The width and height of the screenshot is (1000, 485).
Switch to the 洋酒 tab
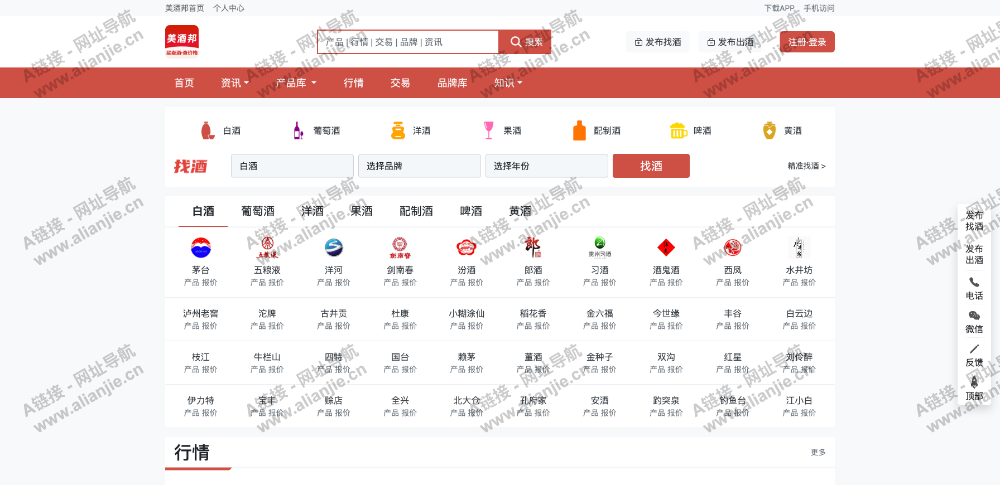pyautogui.click(x=312, y=211)
